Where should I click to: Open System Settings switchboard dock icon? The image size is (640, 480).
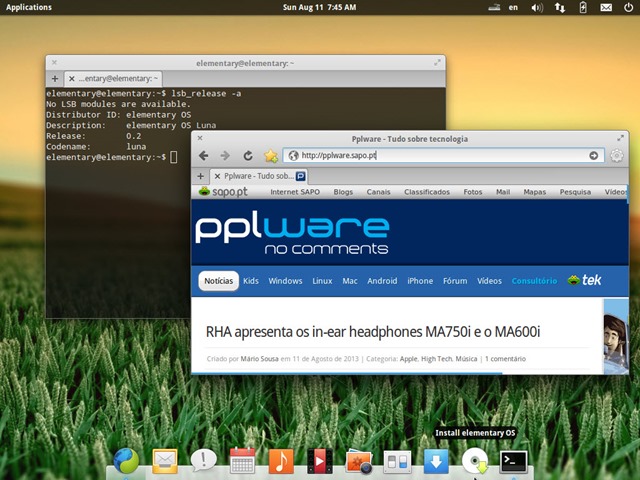(x=397, y=462)
